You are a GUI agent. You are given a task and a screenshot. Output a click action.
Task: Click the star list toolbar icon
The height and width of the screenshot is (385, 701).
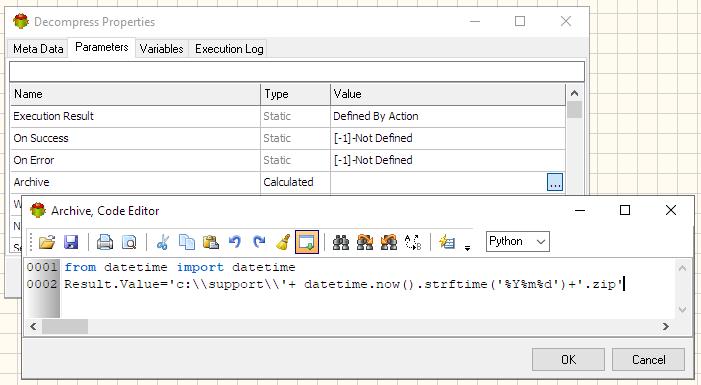pos(447,242)
